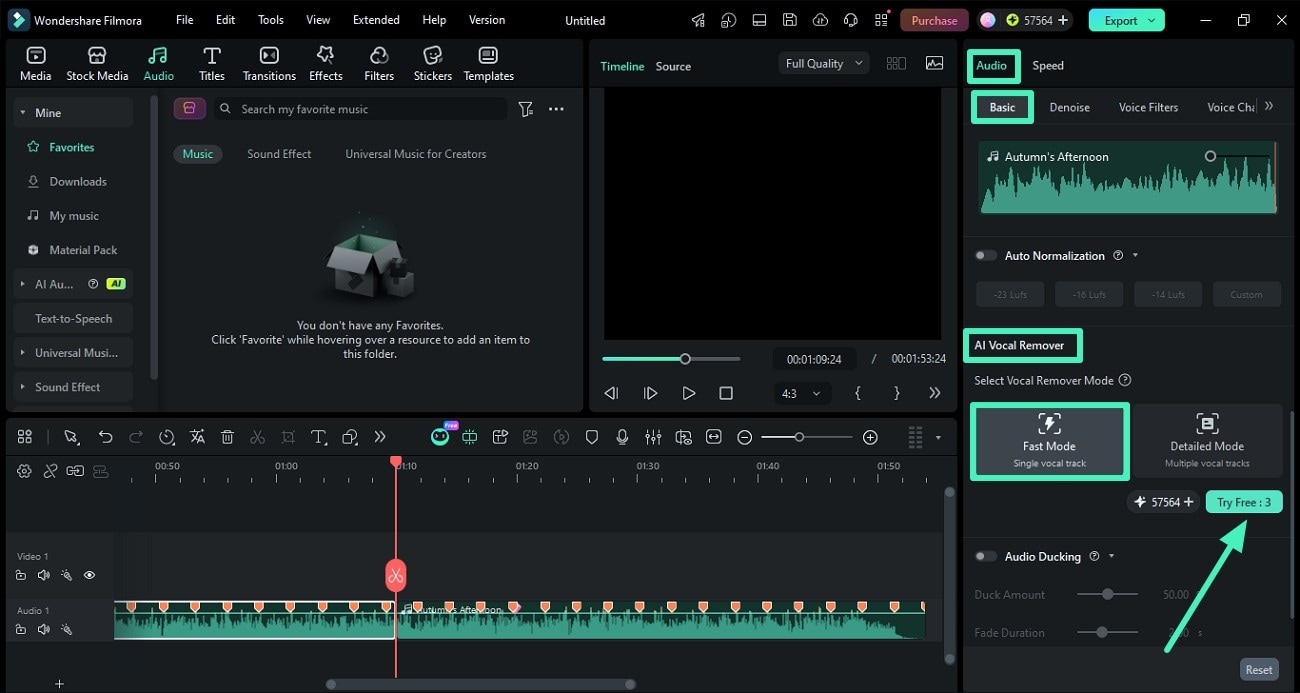Mute the Audio 1 track
The width and height of the screenshot is (1300, 693).
coord(43,629)
